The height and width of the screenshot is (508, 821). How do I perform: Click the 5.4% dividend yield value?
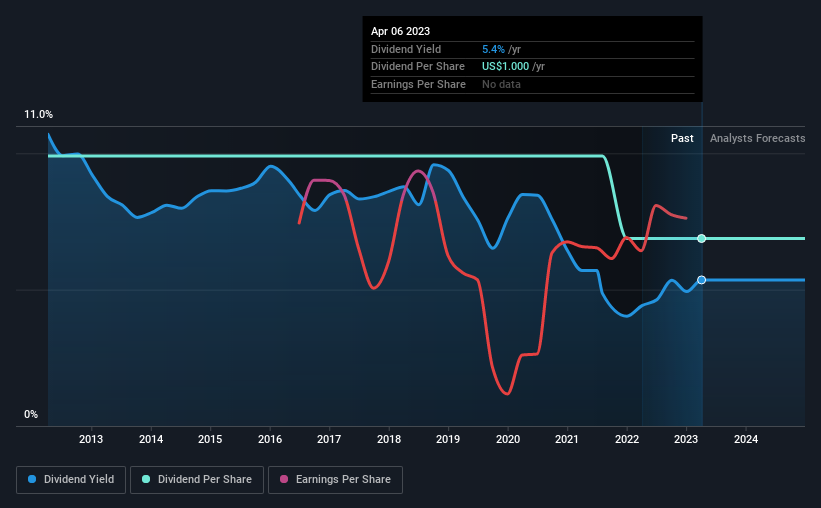tap(493, 49)
